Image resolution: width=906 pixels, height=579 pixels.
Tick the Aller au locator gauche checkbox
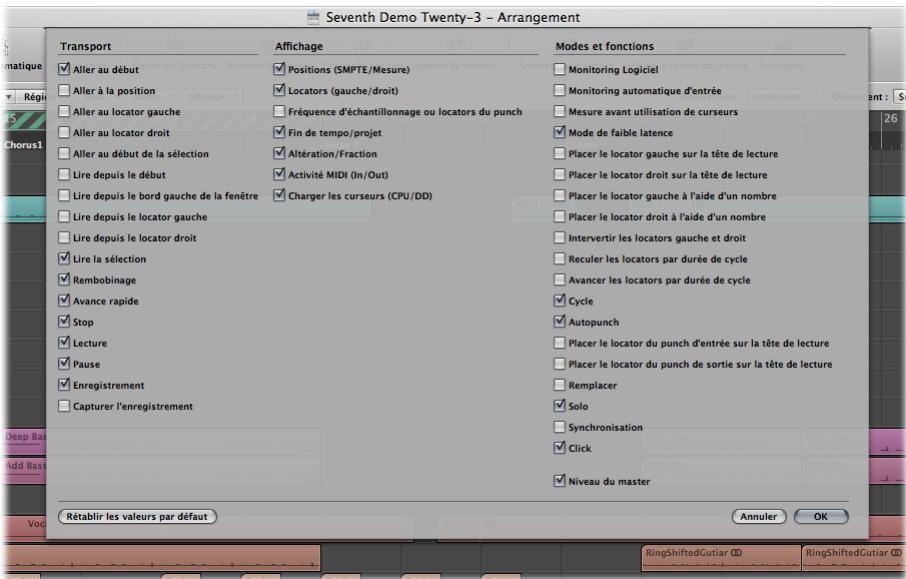64,112
